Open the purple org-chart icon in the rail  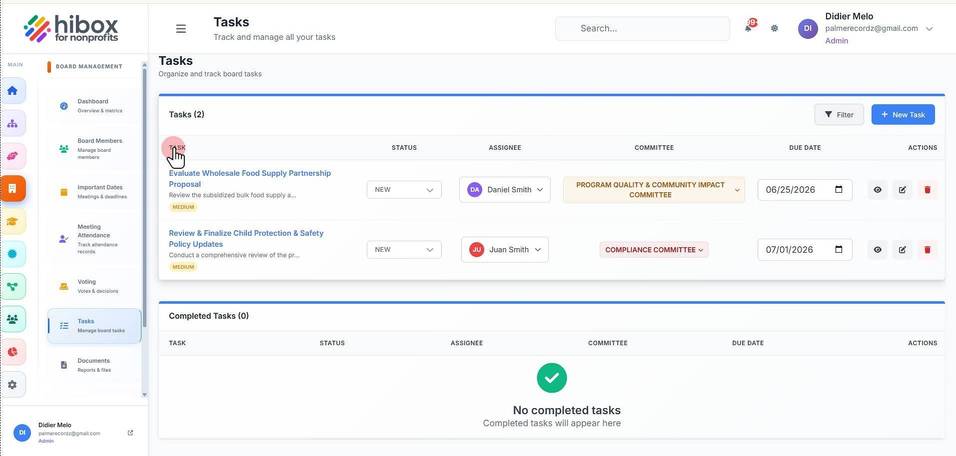[x=13, y=124]
